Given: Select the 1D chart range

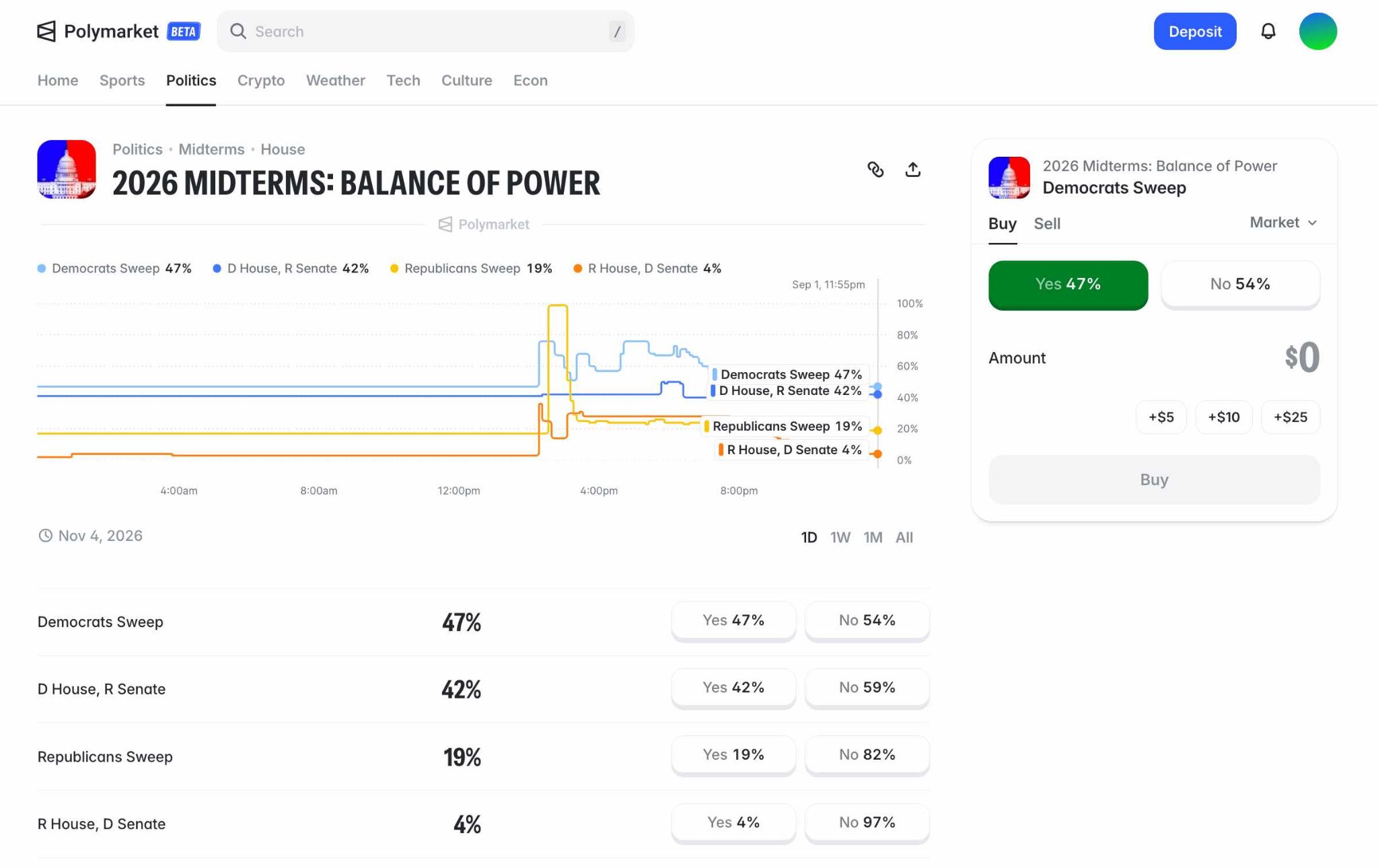Looking at the screenshot, I should [809, 537].
